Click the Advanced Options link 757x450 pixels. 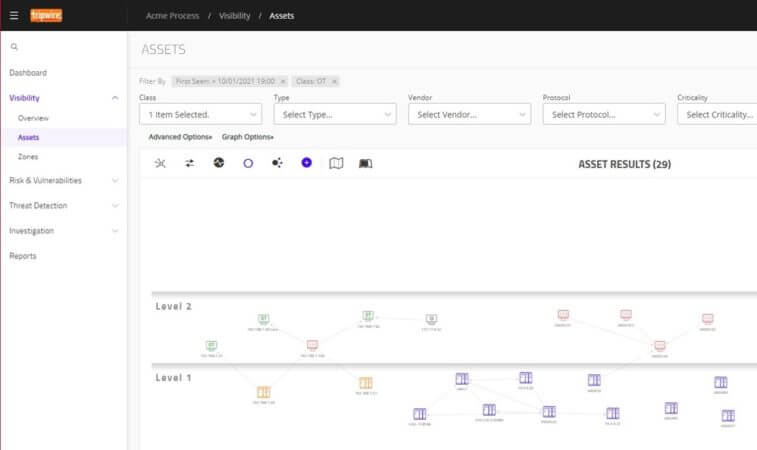pyautogui.click(x=180, y=137)
